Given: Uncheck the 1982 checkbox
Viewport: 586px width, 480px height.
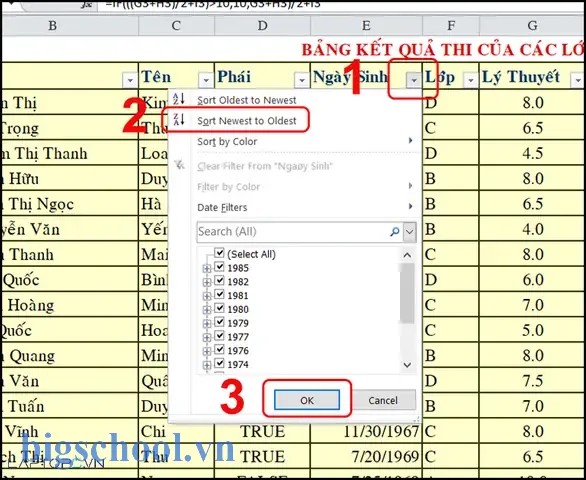Looking at the screenshot, I should (219, 280).
